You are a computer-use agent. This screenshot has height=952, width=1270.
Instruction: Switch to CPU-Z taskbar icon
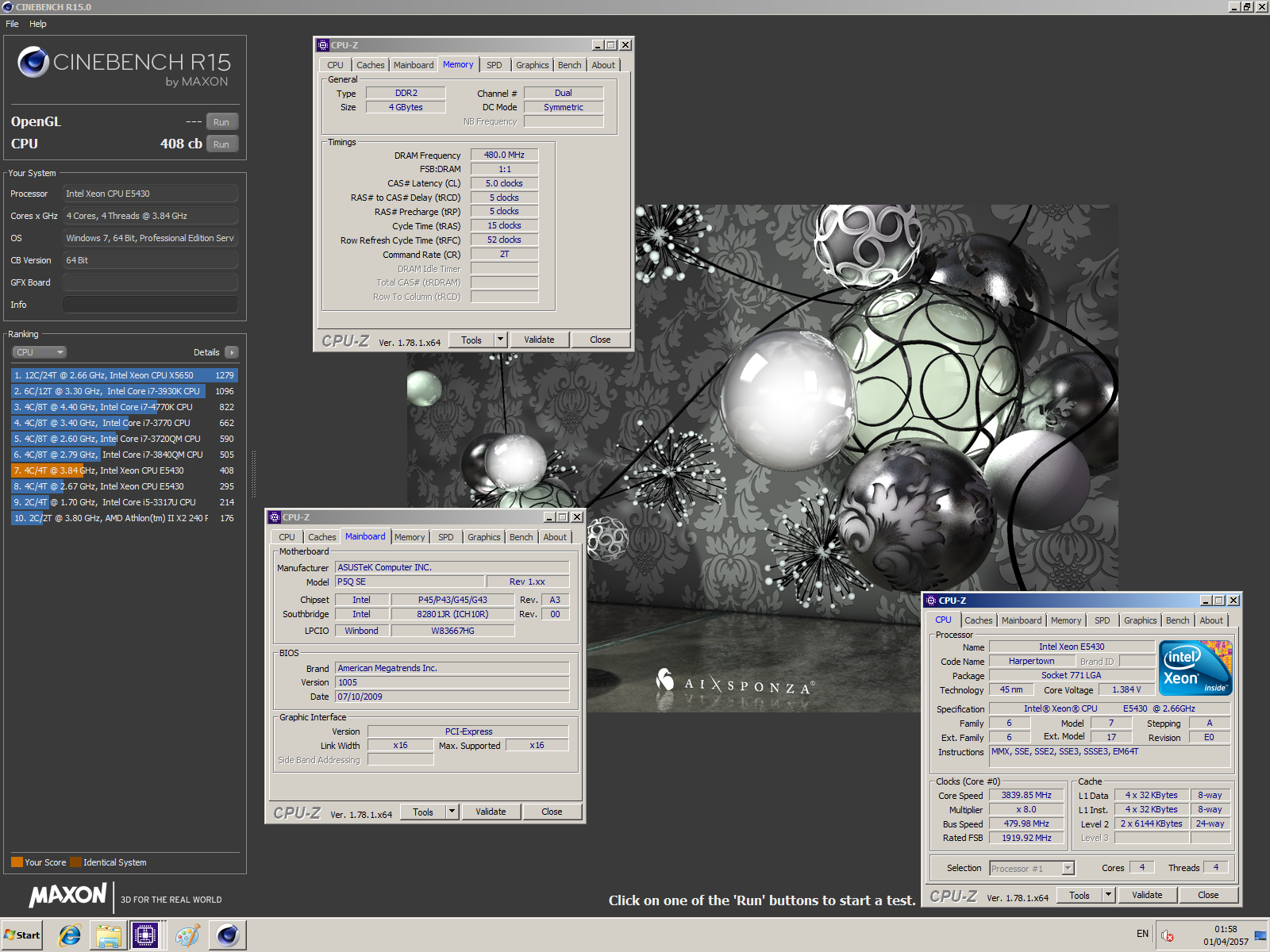pos(146,935)
